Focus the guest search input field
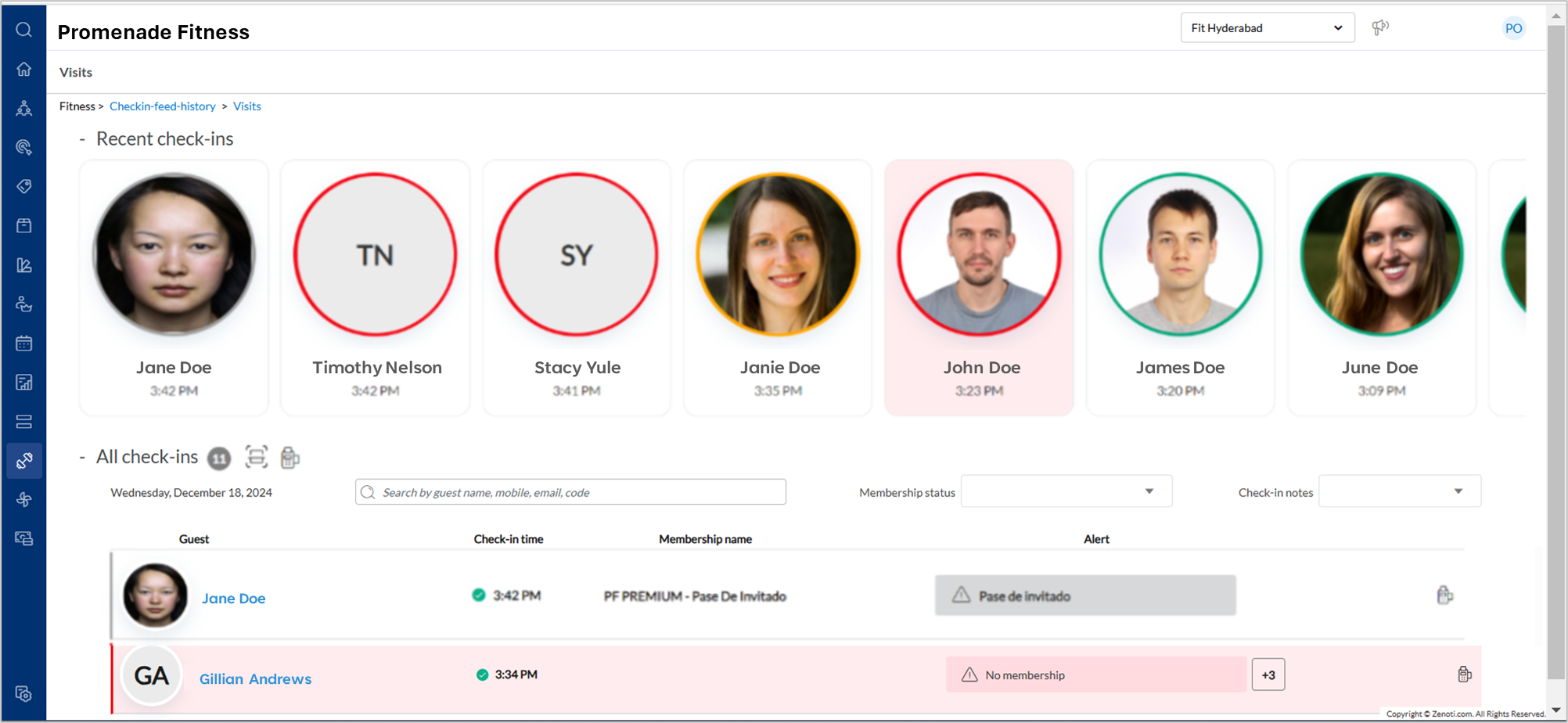The width and height of the screenshot is (1568, 723). pyautogui.click(x=570, y=492)
